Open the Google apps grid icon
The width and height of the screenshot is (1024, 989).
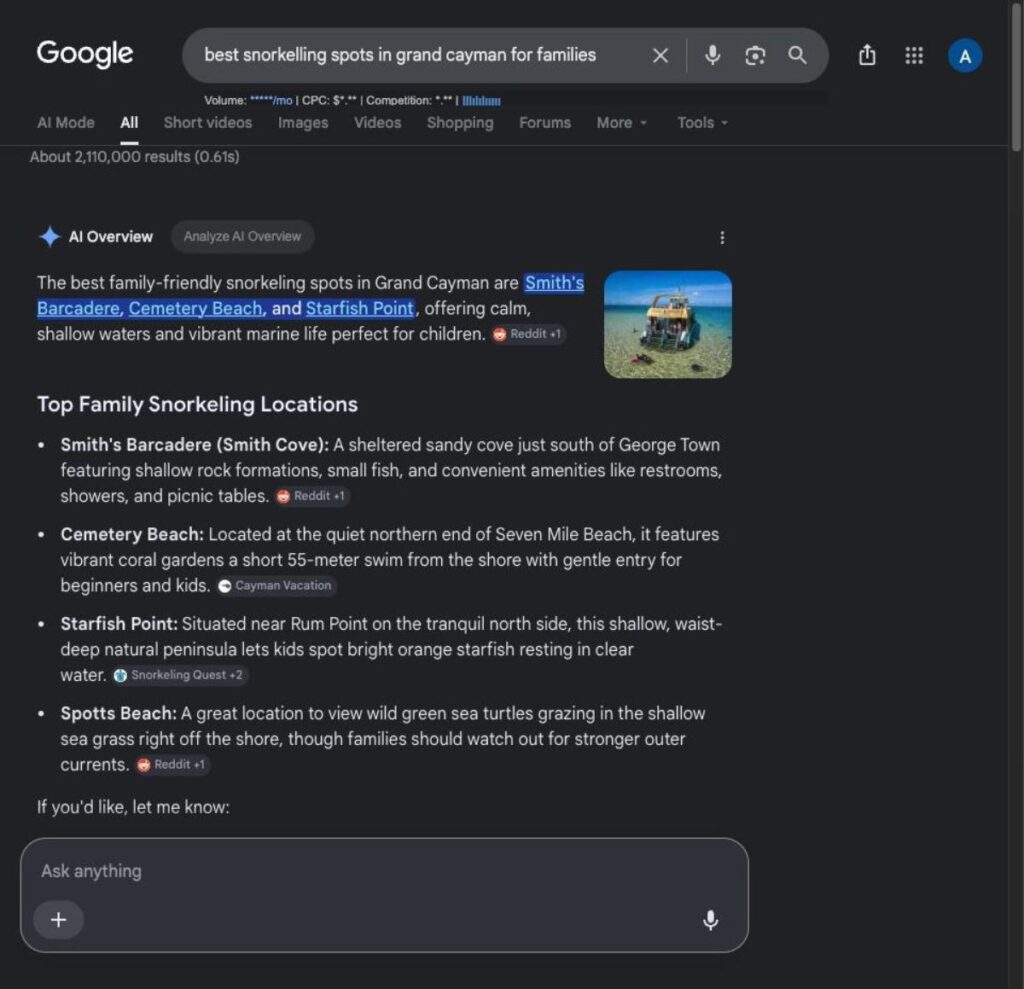(914, 56)
